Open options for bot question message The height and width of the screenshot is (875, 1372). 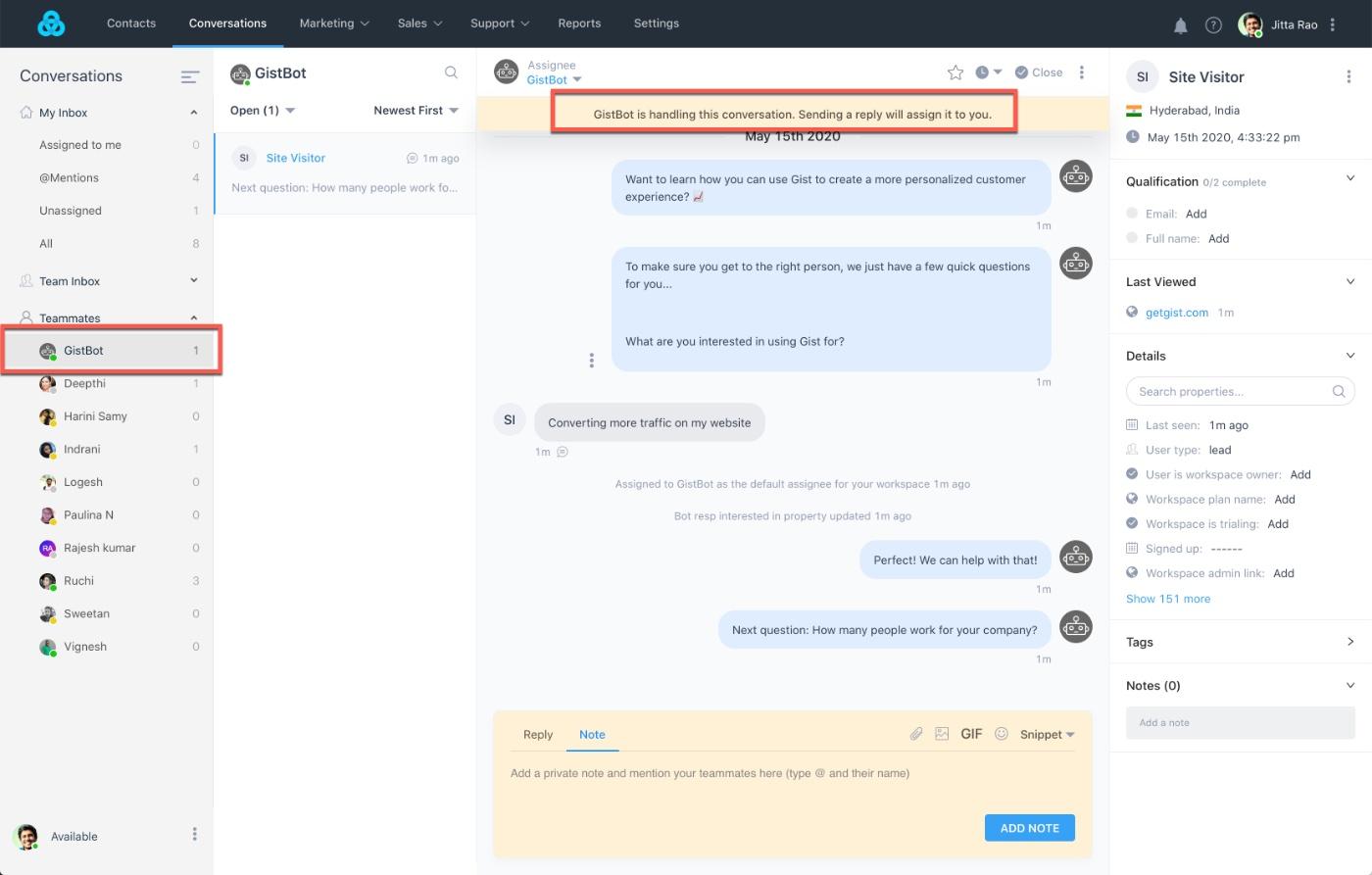(591, 361)
